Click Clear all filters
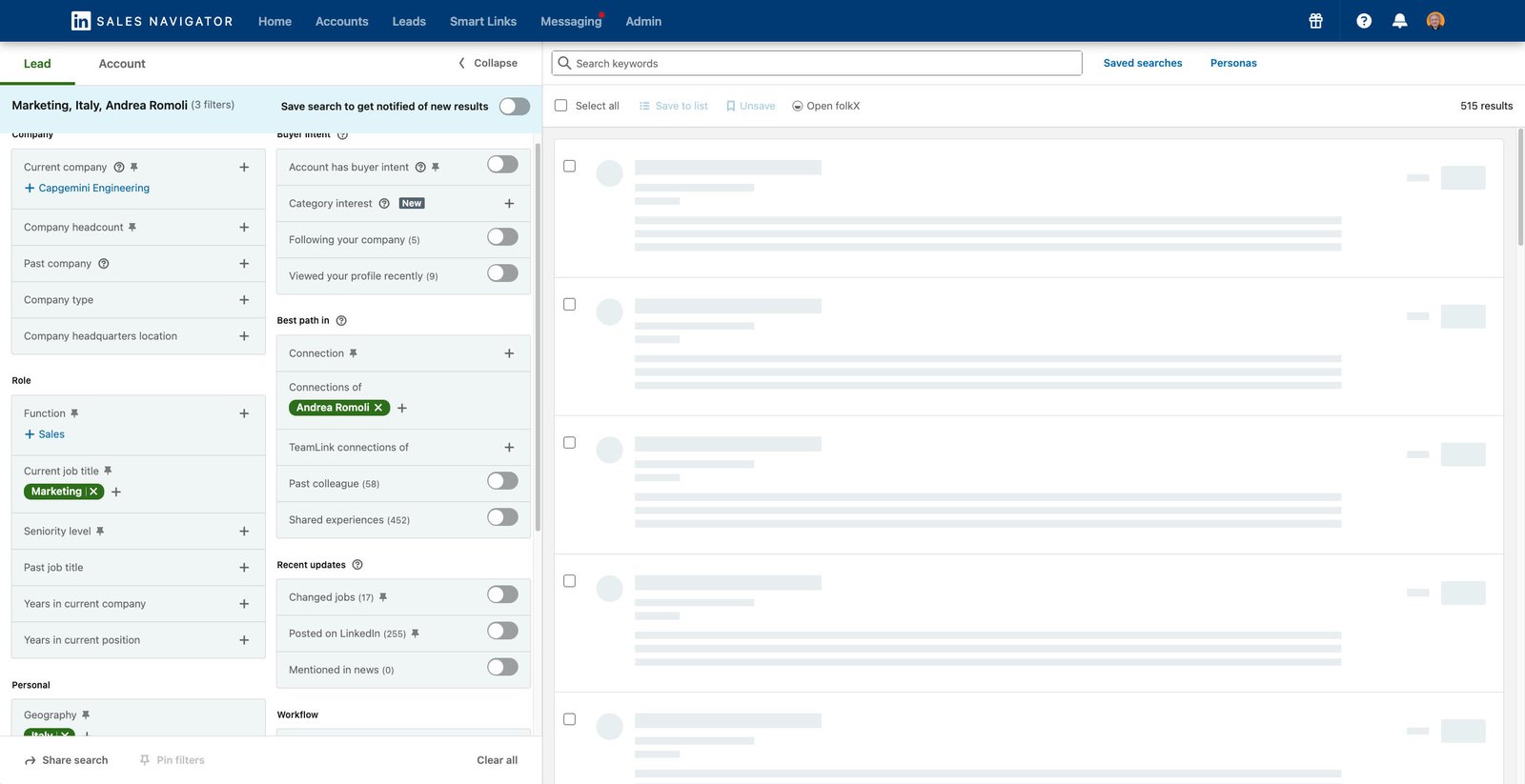This screenshot has height=784, width=1525. coord(498,760)
